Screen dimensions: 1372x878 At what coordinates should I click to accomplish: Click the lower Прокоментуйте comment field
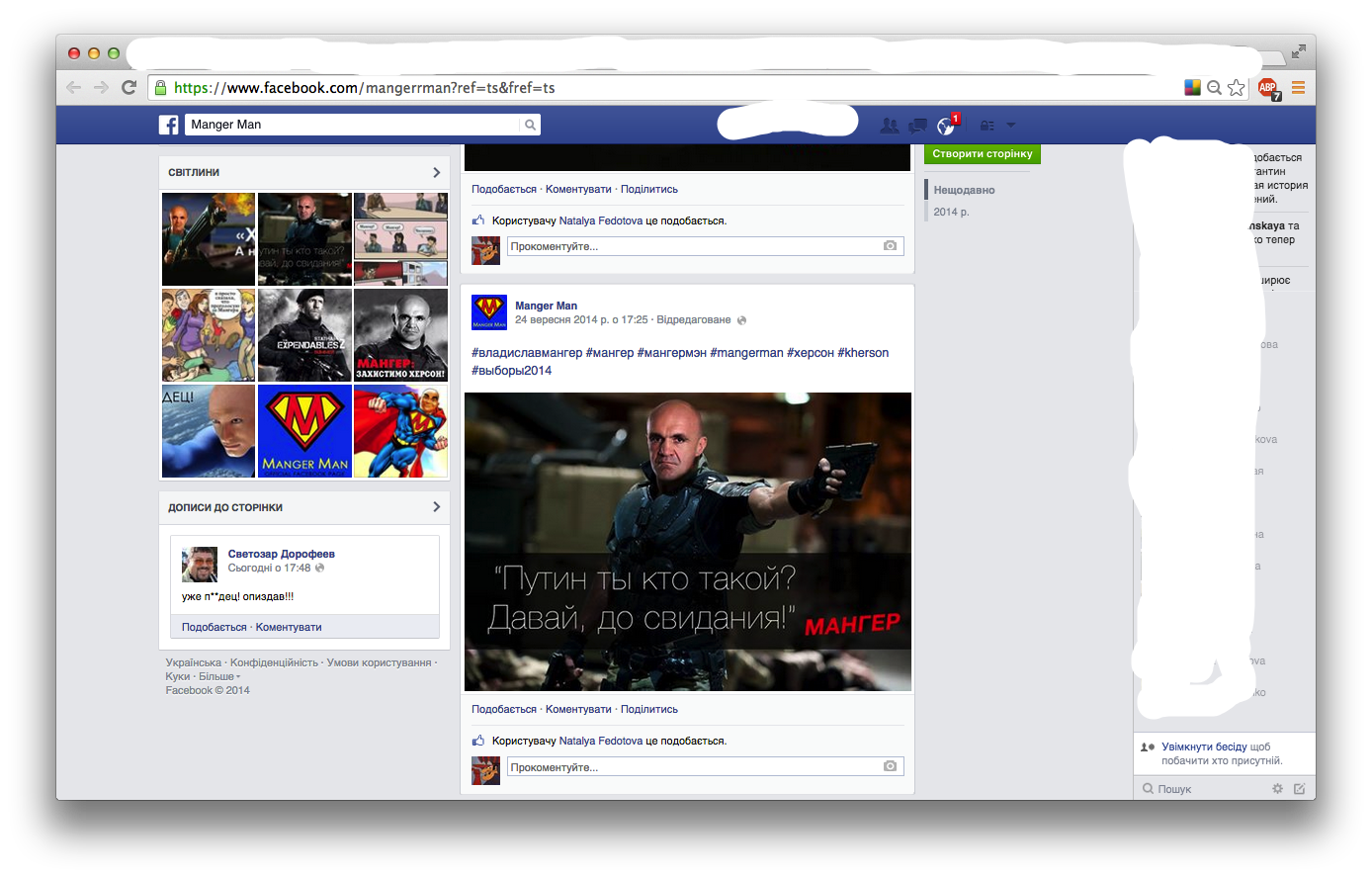pos(705,767)
